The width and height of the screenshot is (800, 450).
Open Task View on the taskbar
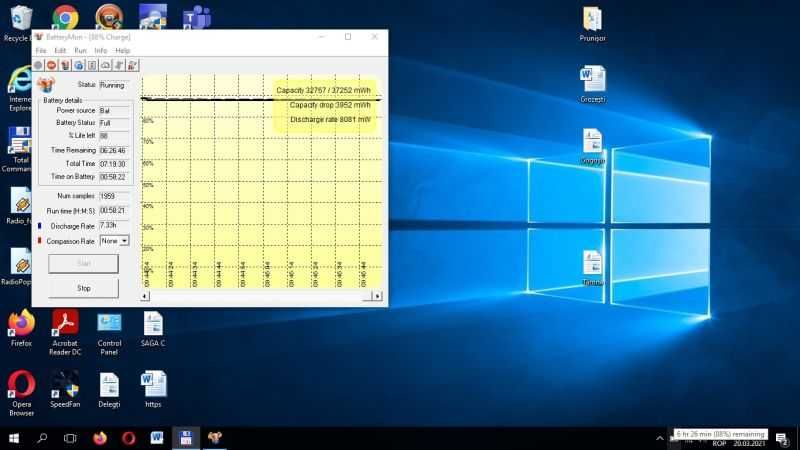tap(70, 438)
